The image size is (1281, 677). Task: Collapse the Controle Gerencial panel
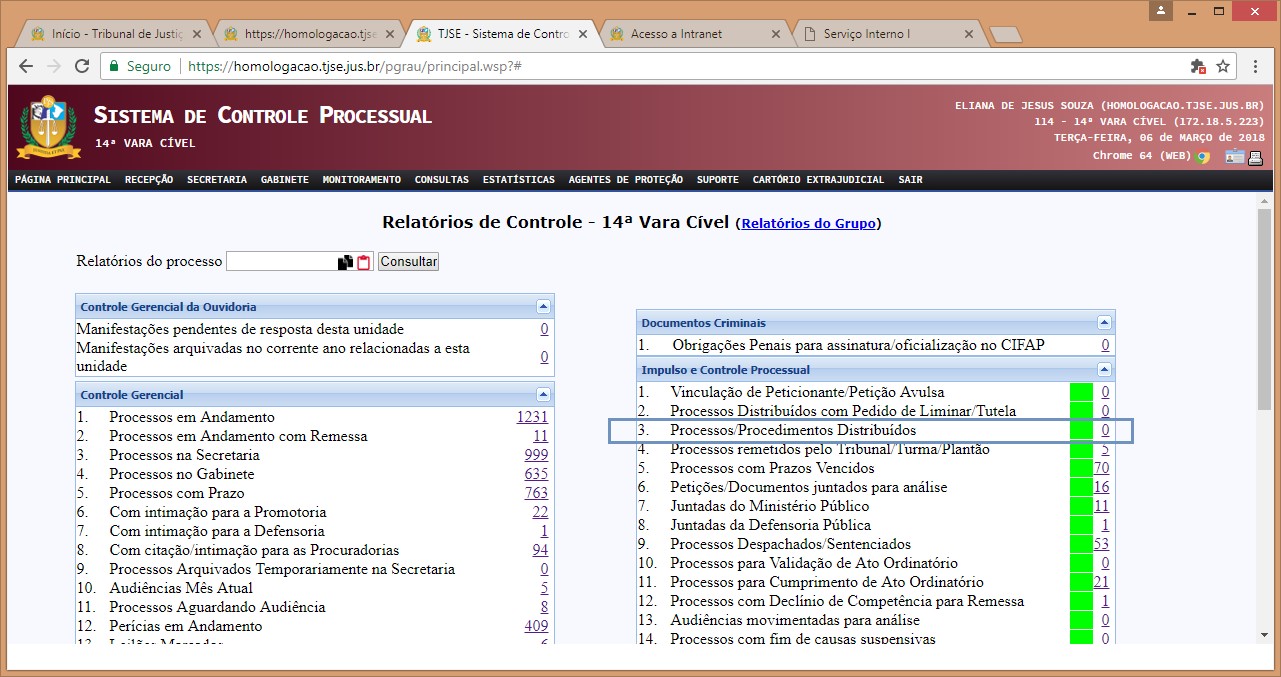point(543,395)
